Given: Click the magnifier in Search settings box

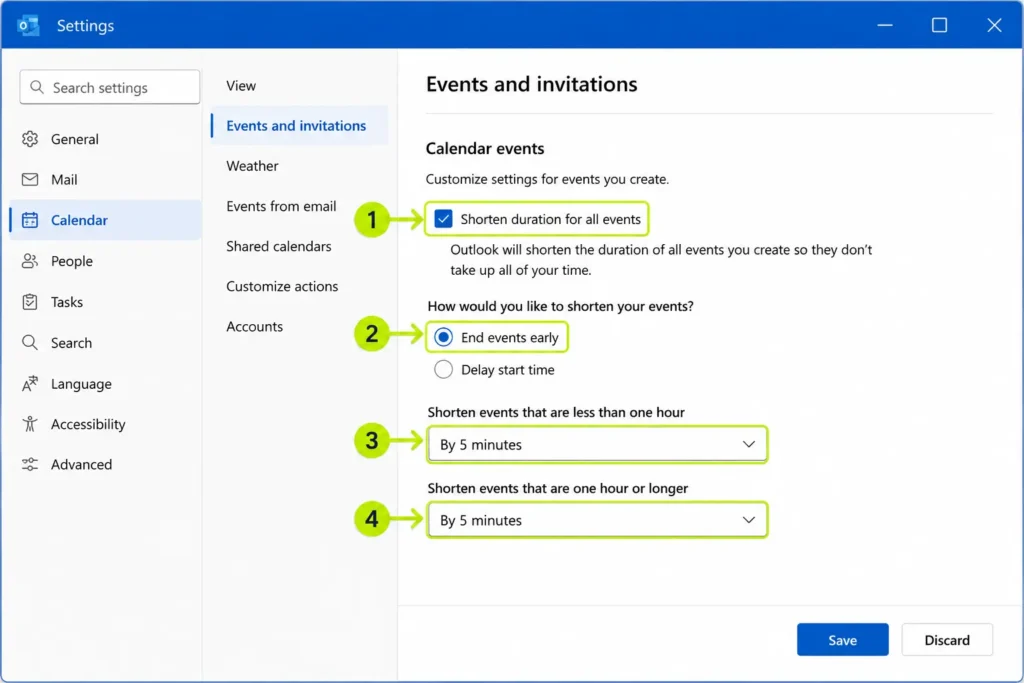Looking at the screenshot, I should point(37,87).
